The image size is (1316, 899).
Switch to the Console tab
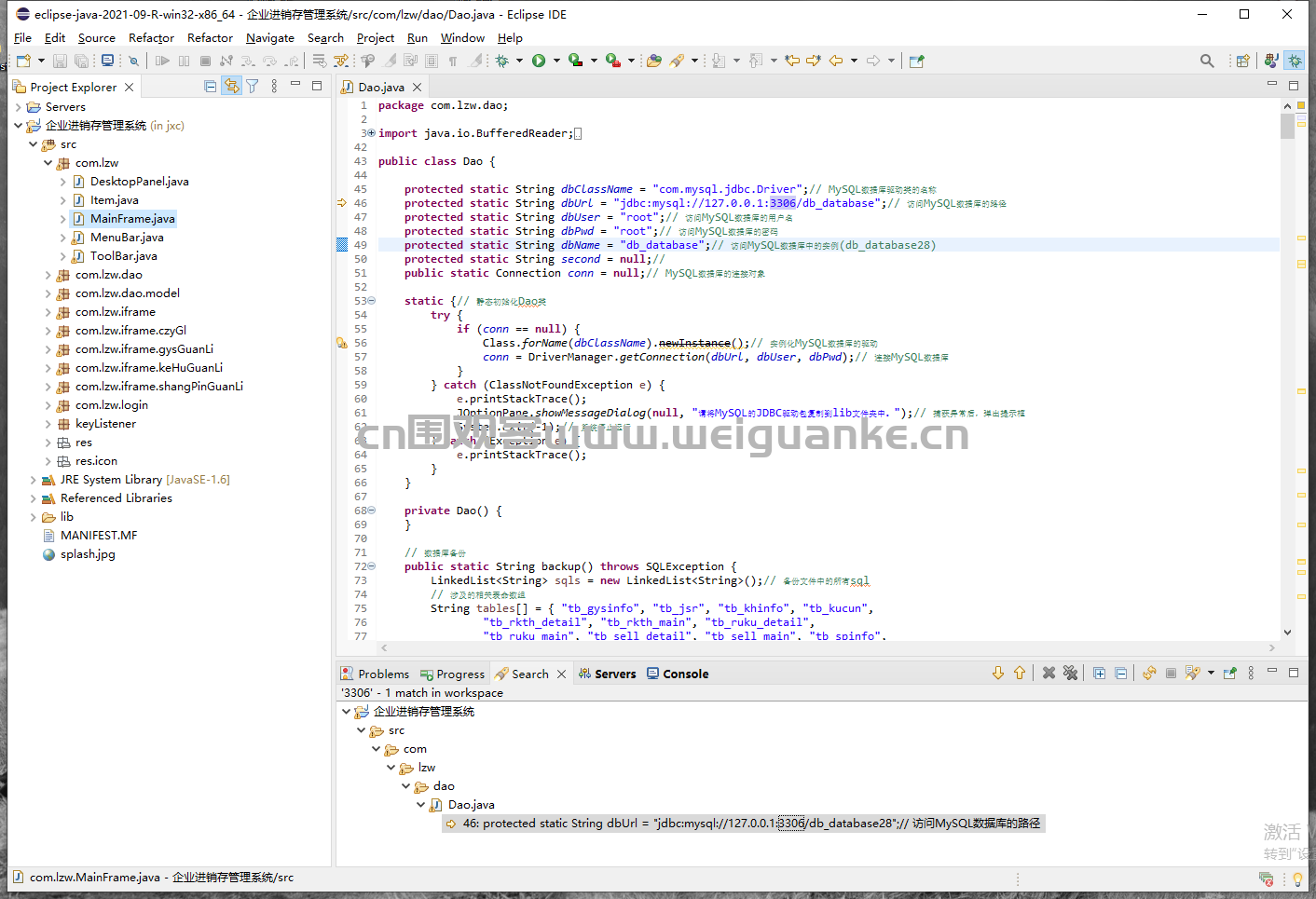coord(685,674)
